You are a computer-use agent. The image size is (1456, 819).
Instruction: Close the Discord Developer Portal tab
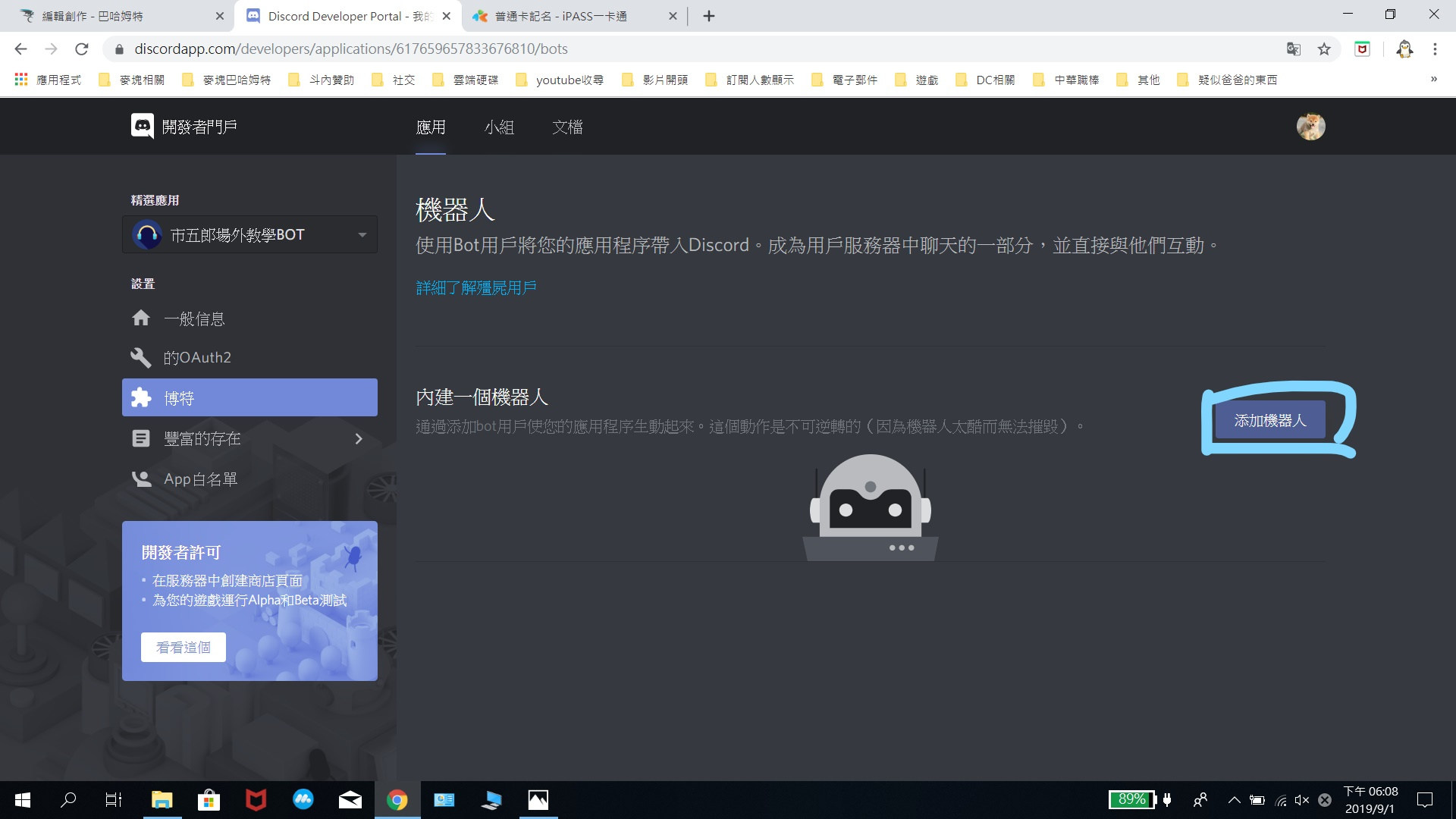point(446,16)
